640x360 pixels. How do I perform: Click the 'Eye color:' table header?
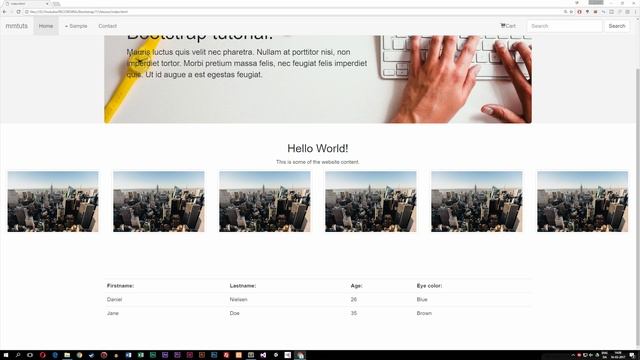coord(429,286)
